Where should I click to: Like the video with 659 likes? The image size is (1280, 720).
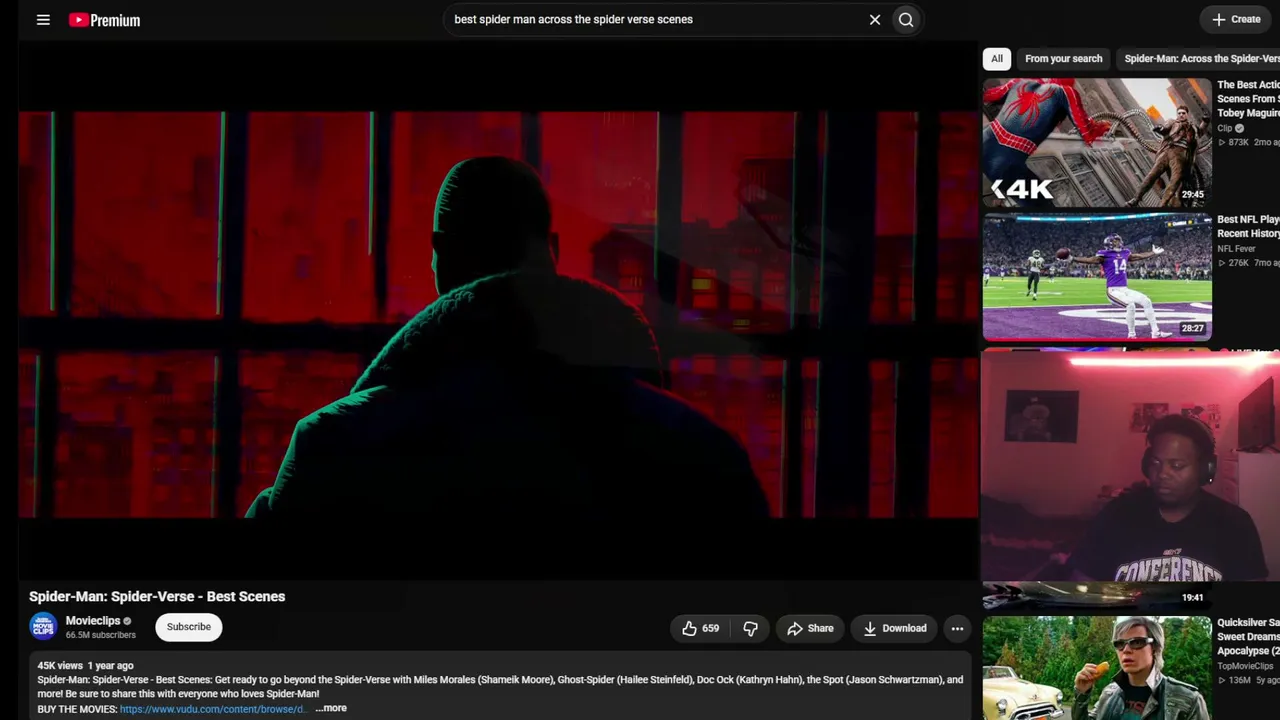click(x=700, y=628)
